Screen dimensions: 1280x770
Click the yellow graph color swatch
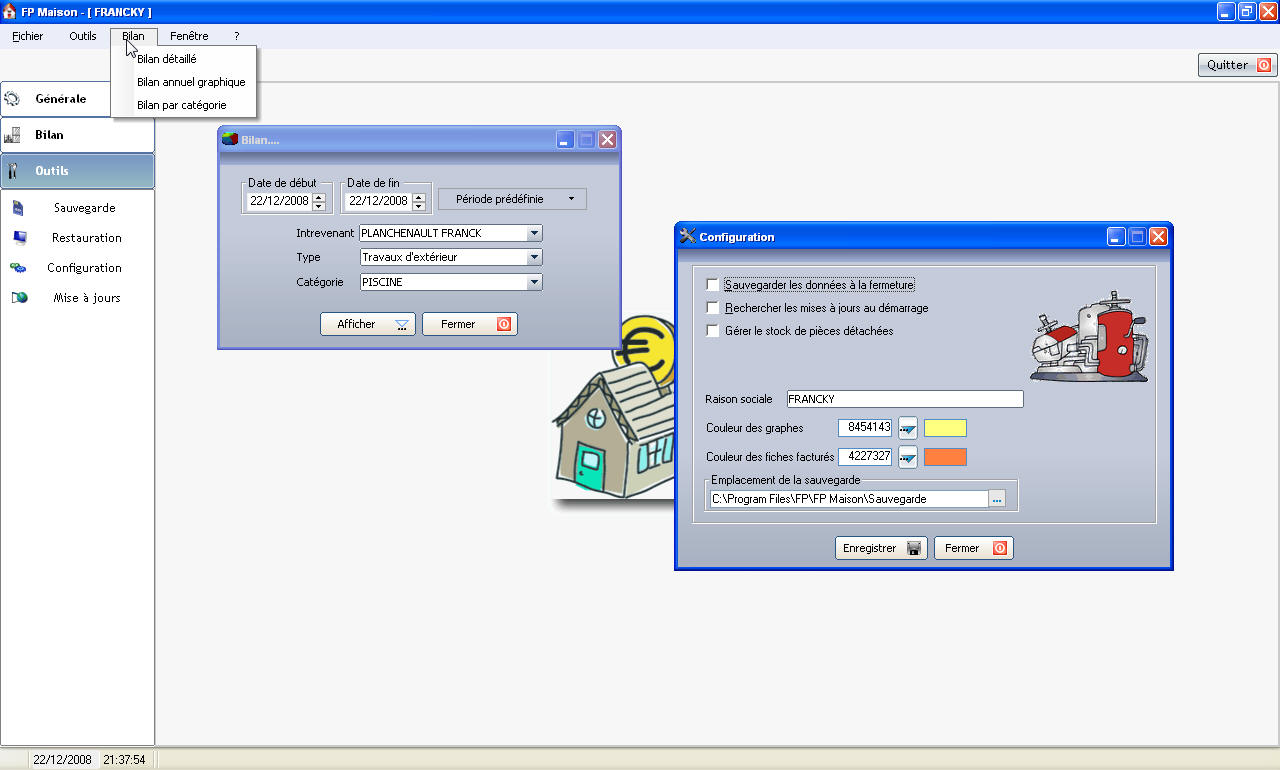(945, 428)
